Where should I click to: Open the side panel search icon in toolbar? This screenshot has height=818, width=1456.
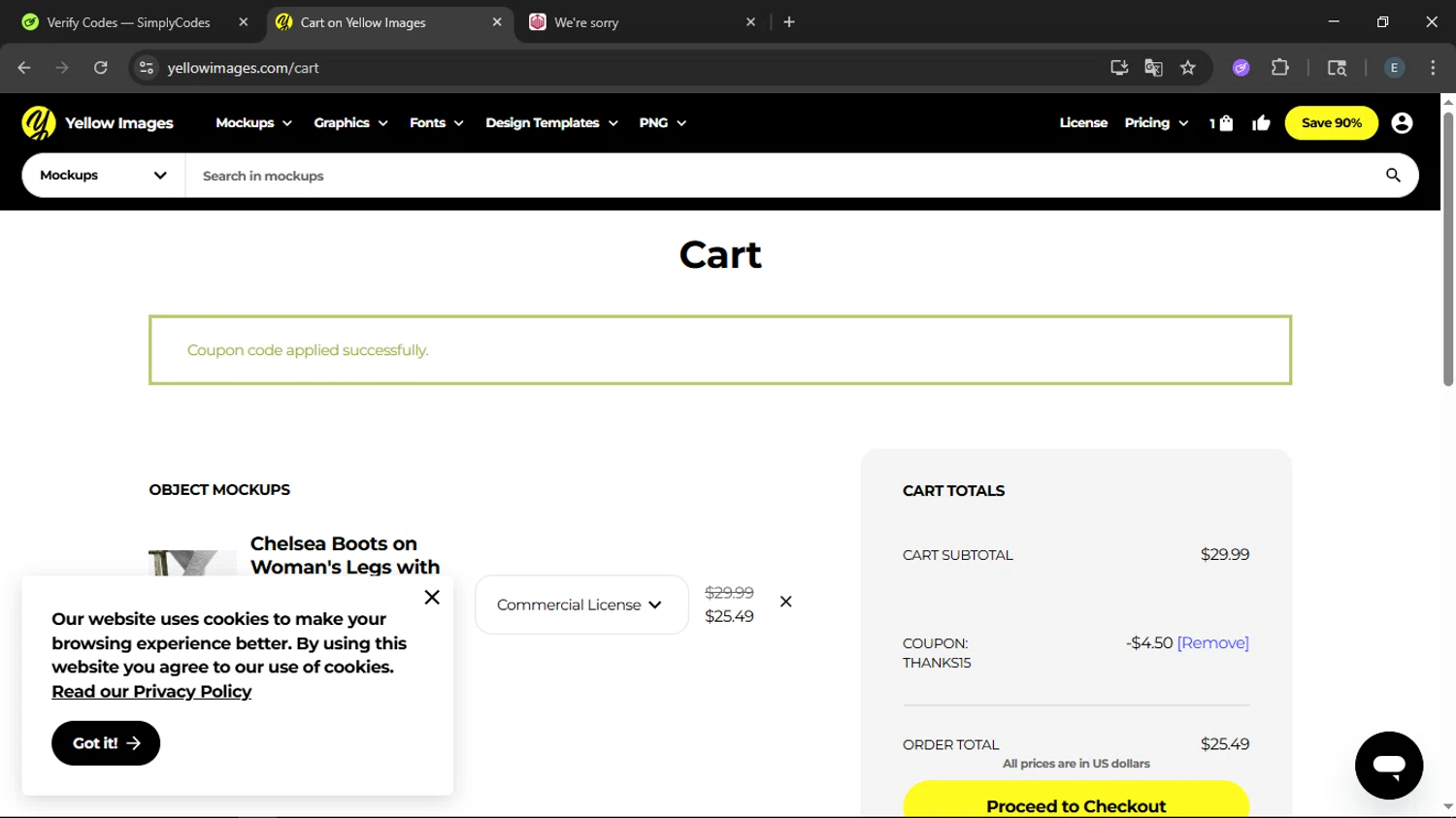tap(1337, 68)
